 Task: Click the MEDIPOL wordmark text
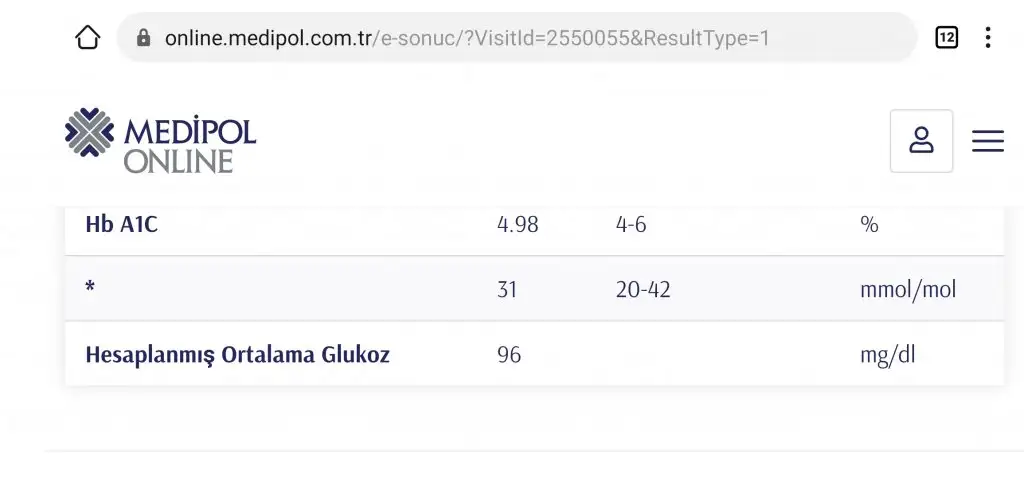pyautogui.click(x=189, y=131)
